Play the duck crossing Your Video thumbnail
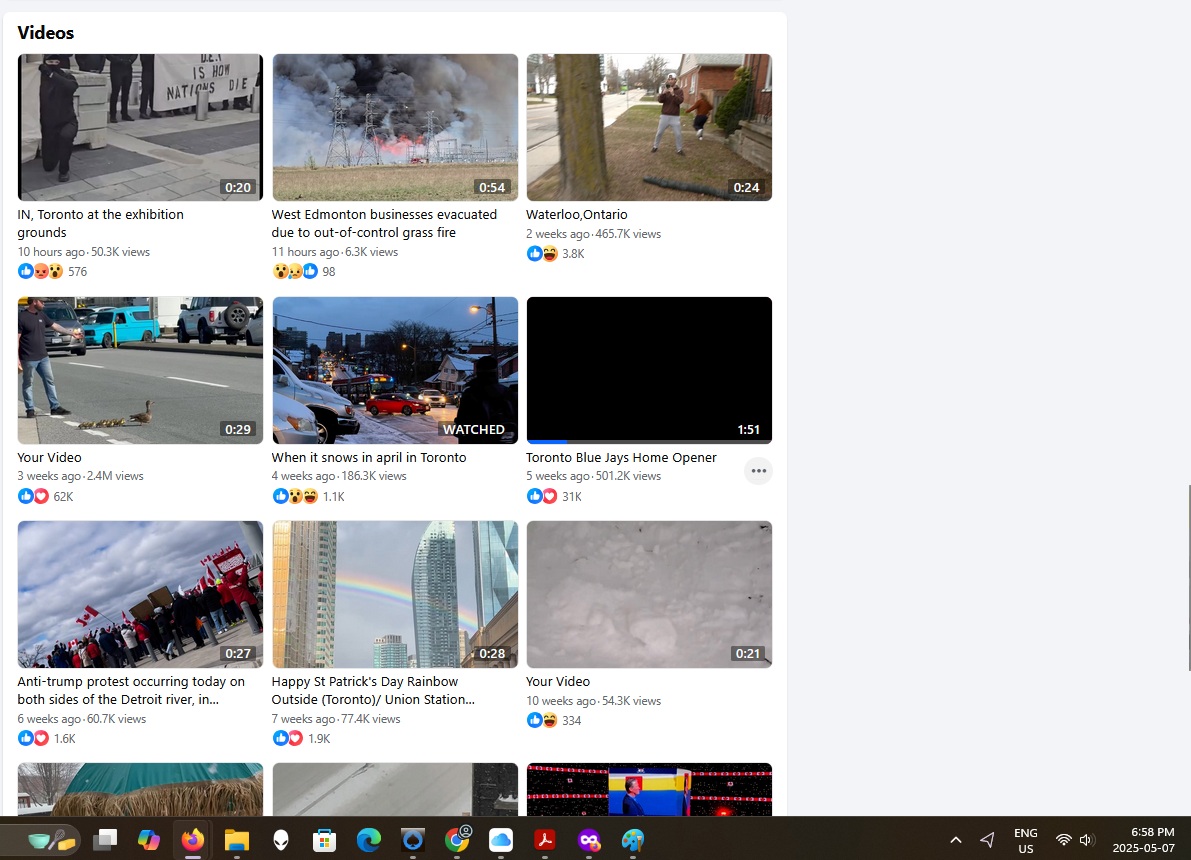The image size is (1191, 860). (140, 370)
